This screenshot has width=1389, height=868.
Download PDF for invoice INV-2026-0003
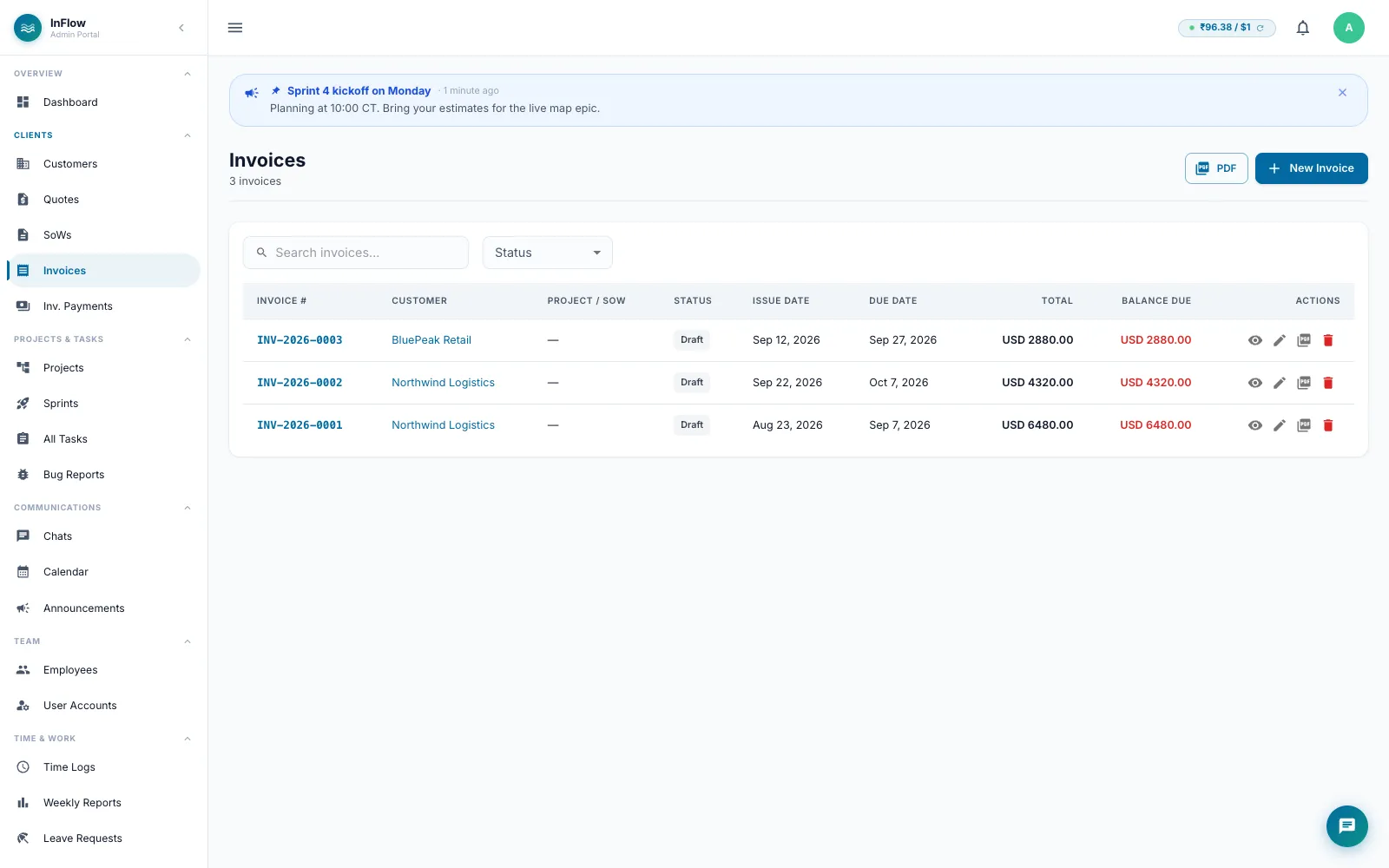[x=1304, y=340]
